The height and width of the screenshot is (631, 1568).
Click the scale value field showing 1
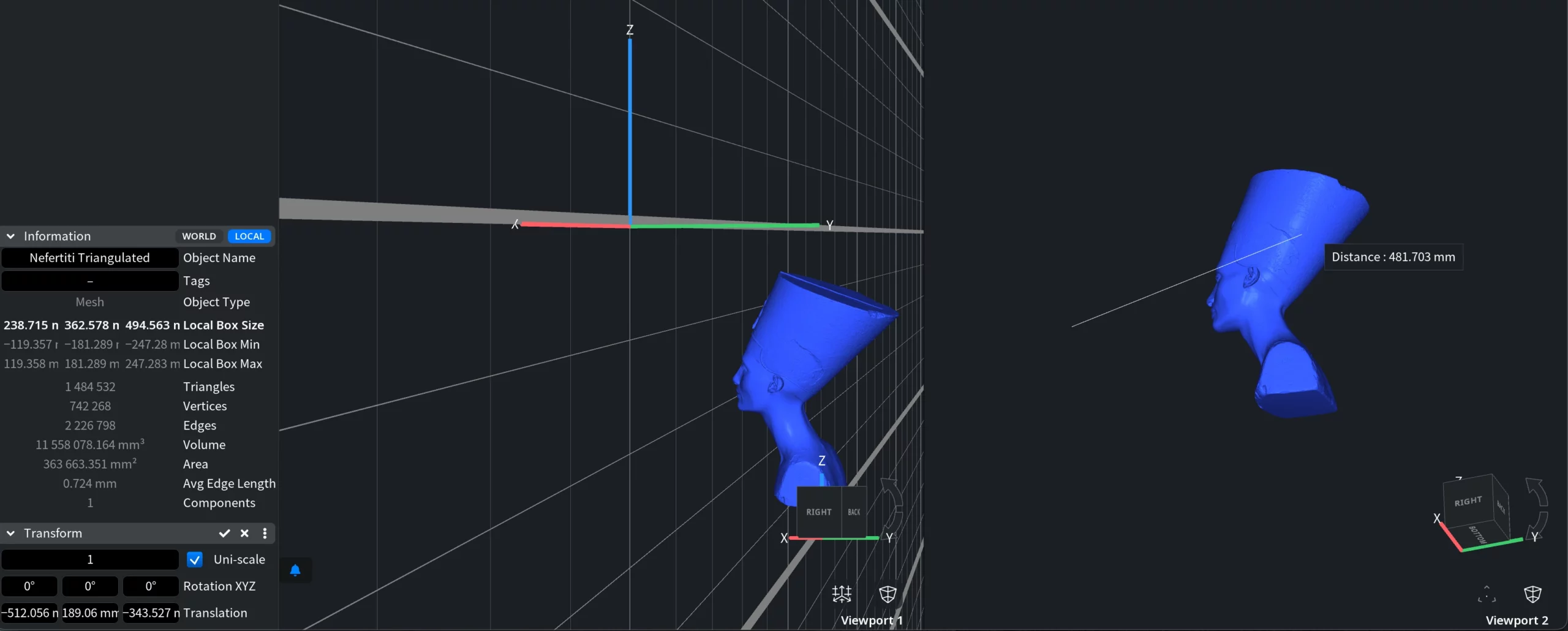click(89, 559)
